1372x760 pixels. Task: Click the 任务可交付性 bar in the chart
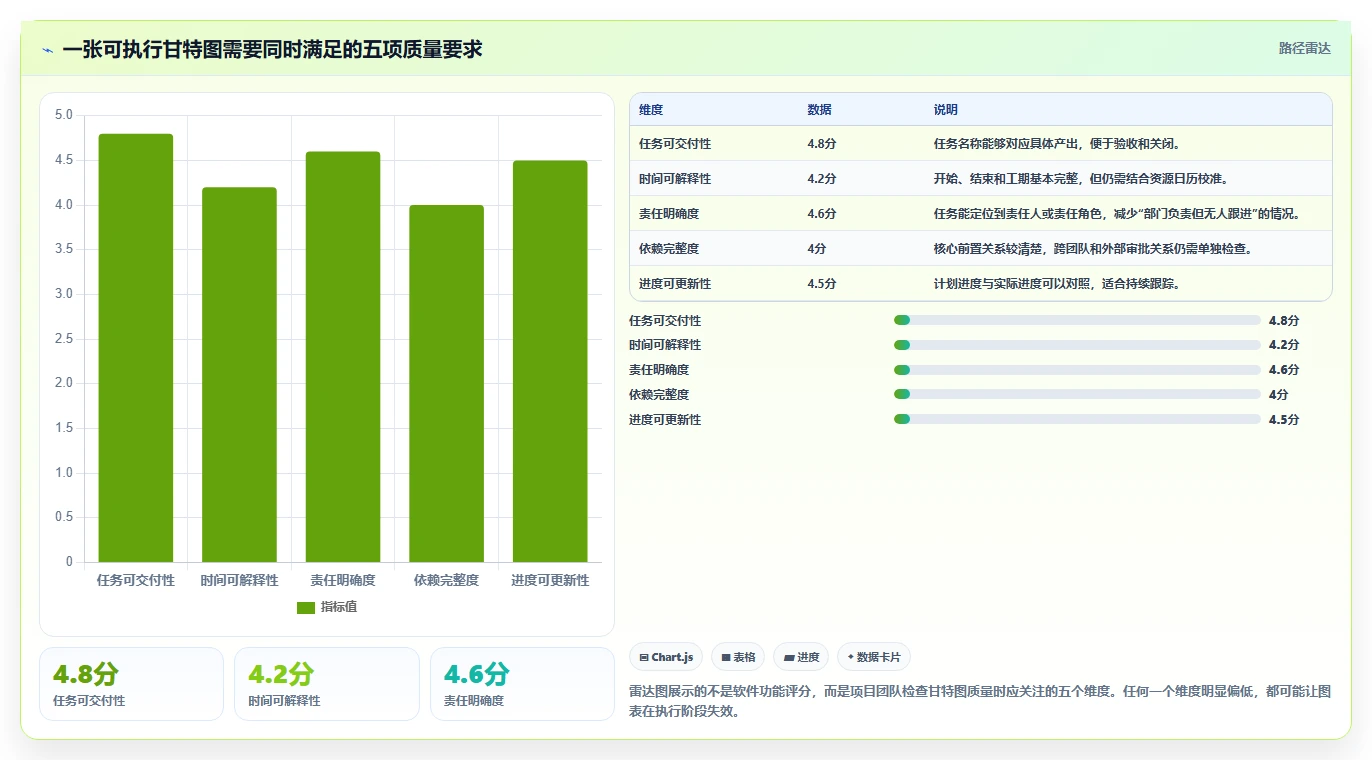[136, 348]
